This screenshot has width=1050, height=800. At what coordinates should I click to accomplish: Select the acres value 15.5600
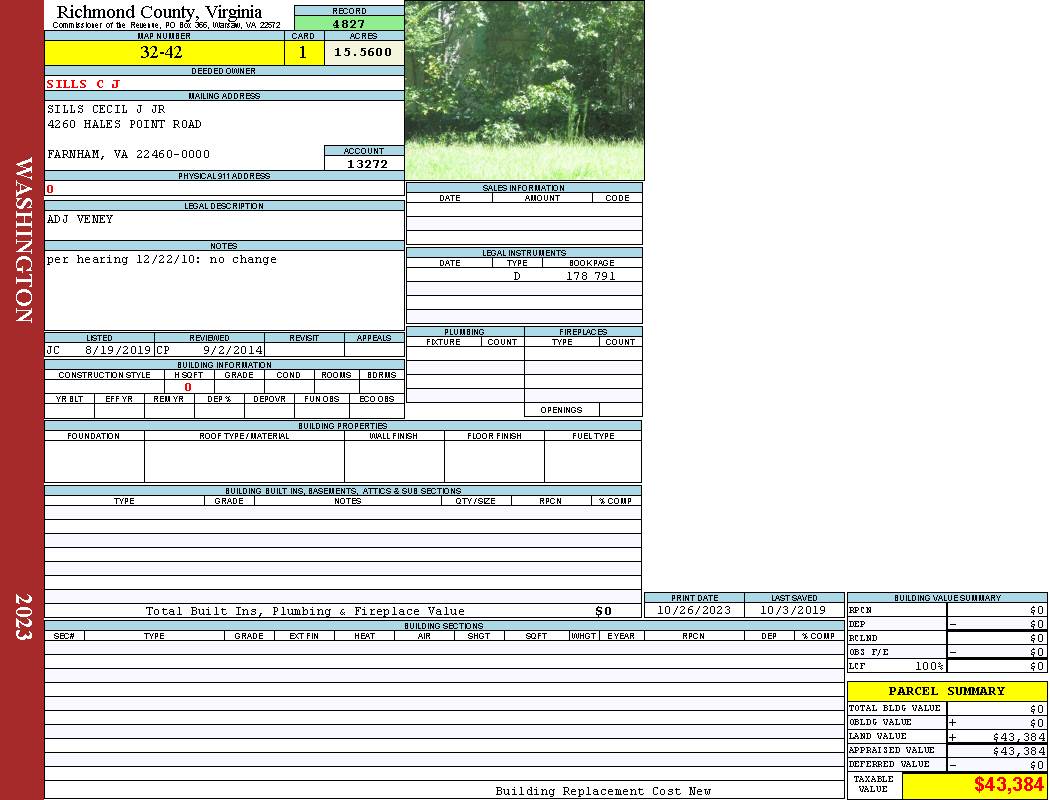pyautogui.click(x=363, y=53)
